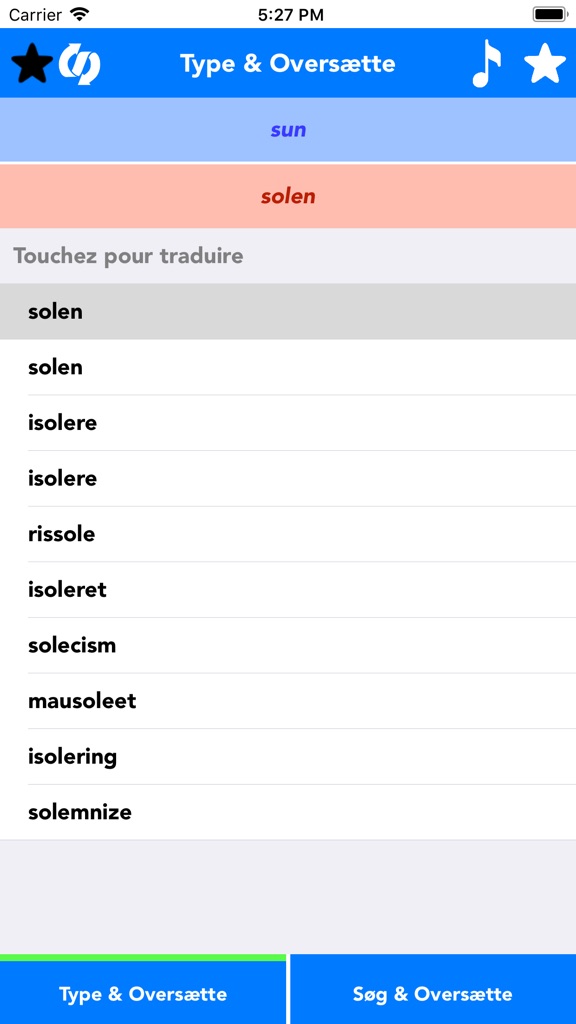The width and height of the screenshot is (576, 1024).
Task: Select 'isolering' from the suggestions
Action: 288,757
